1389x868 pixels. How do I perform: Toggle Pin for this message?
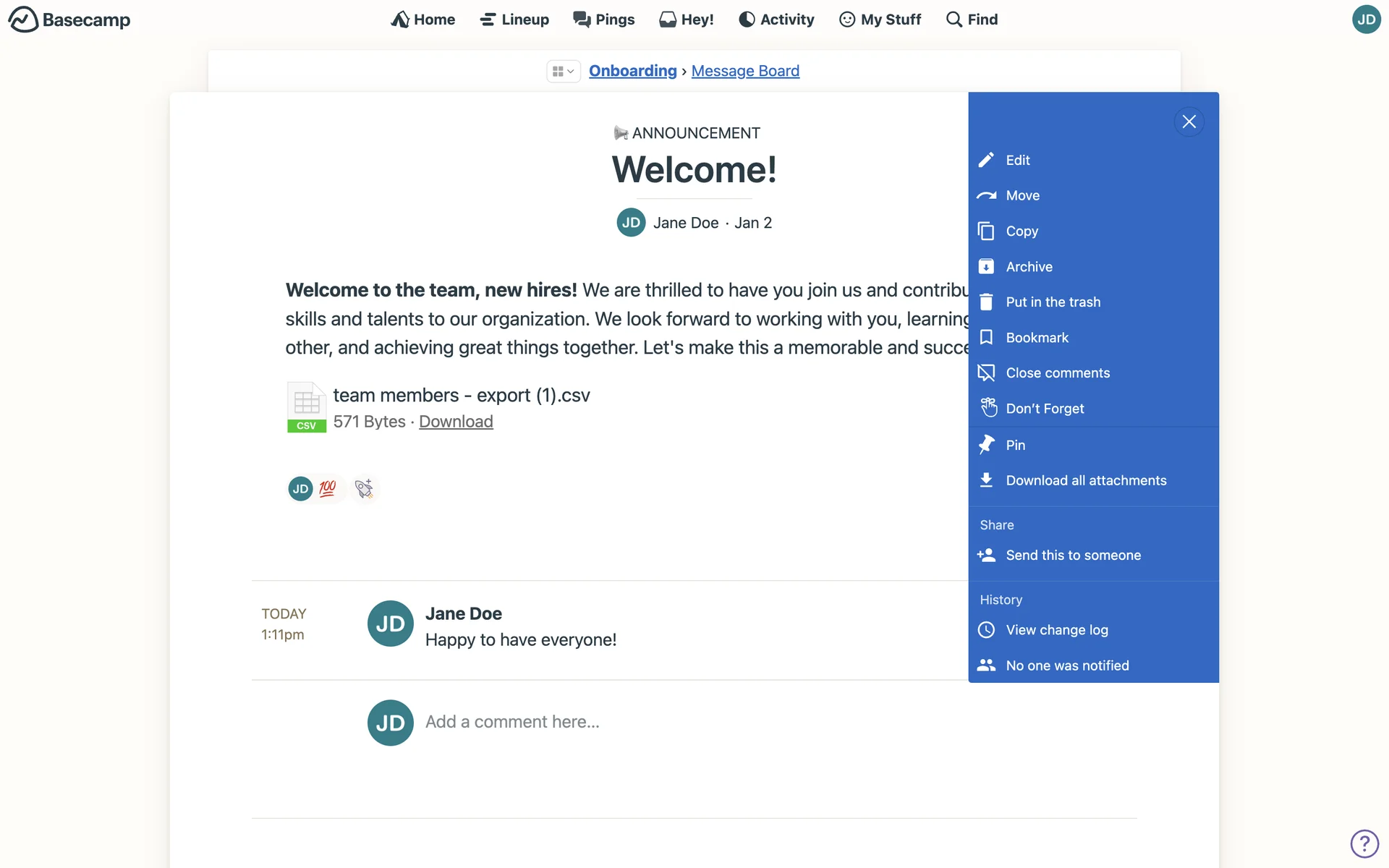(1015, 446)
